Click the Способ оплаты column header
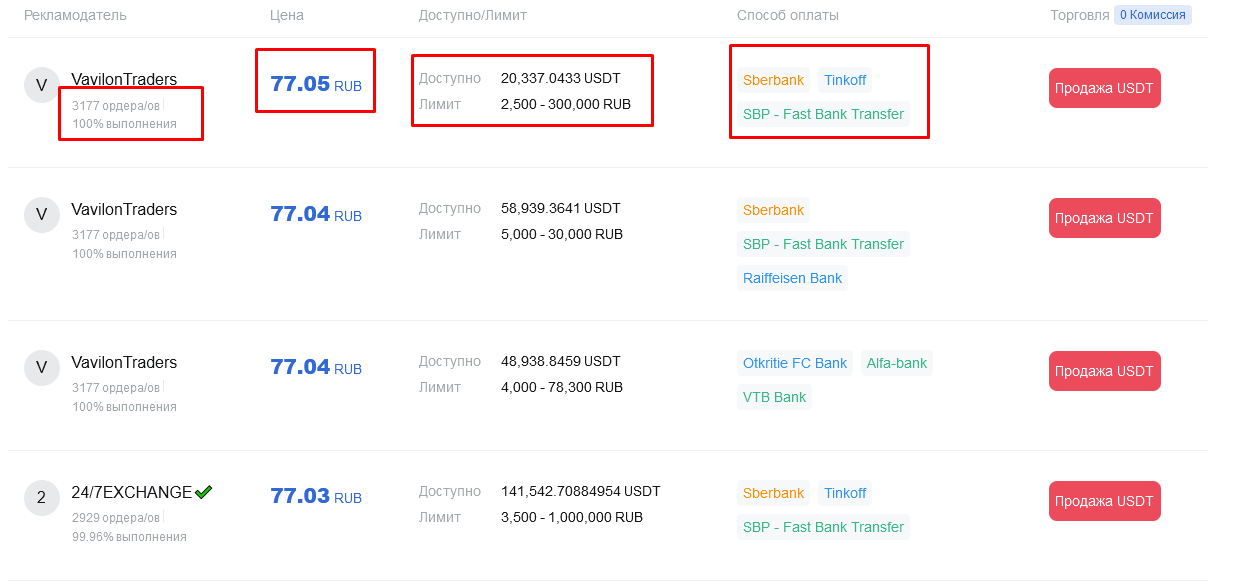Viewport: 1235px width, 585px height. click(x=788, y=15)
